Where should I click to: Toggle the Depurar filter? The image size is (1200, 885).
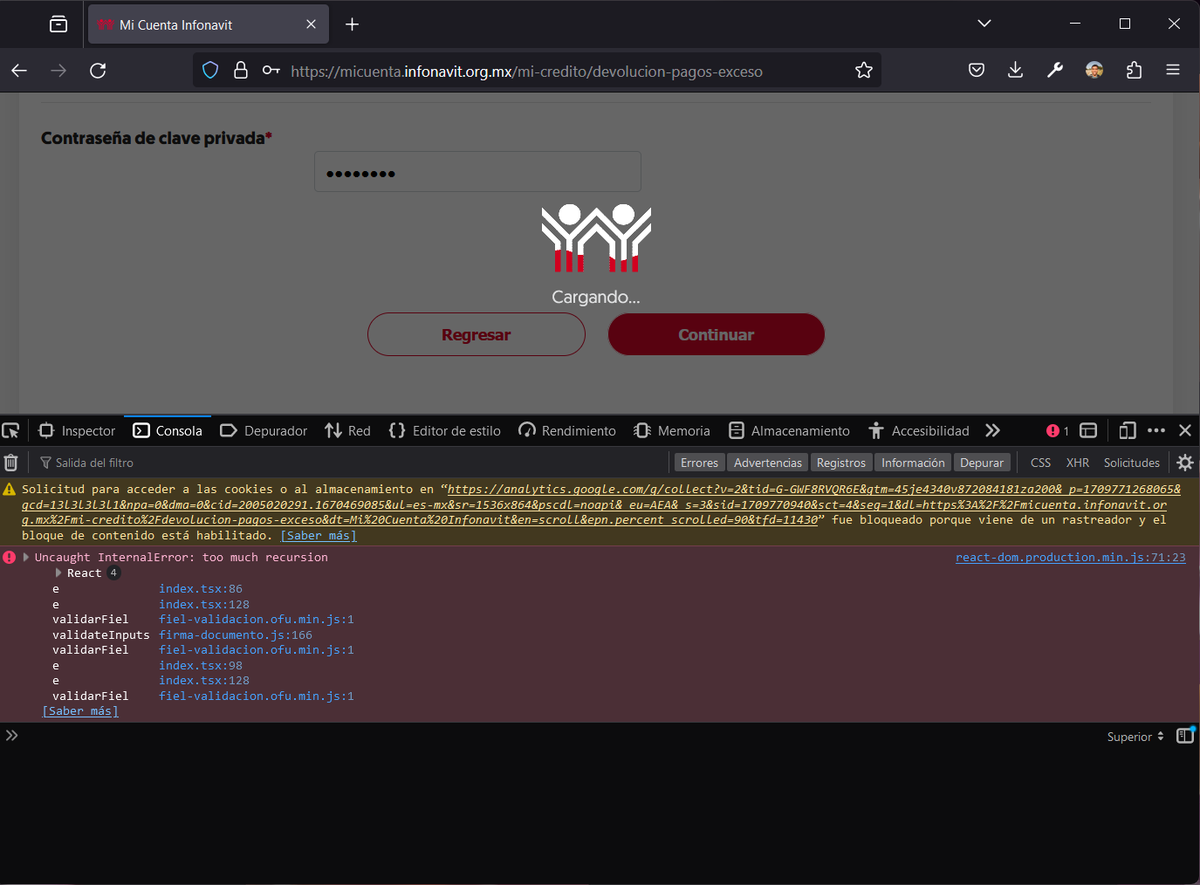click(982, 463)
